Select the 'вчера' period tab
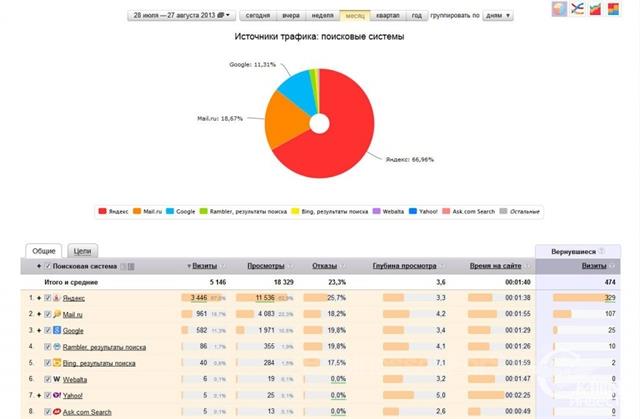This screenshot has height=419, width=640. point(291,16)
